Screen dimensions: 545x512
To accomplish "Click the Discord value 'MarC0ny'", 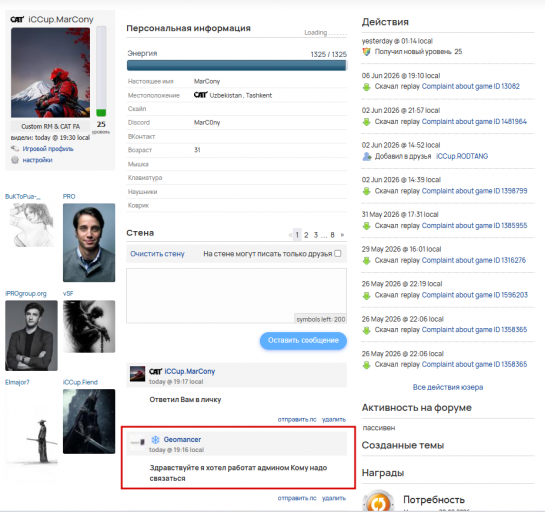I will click(207, 123).
